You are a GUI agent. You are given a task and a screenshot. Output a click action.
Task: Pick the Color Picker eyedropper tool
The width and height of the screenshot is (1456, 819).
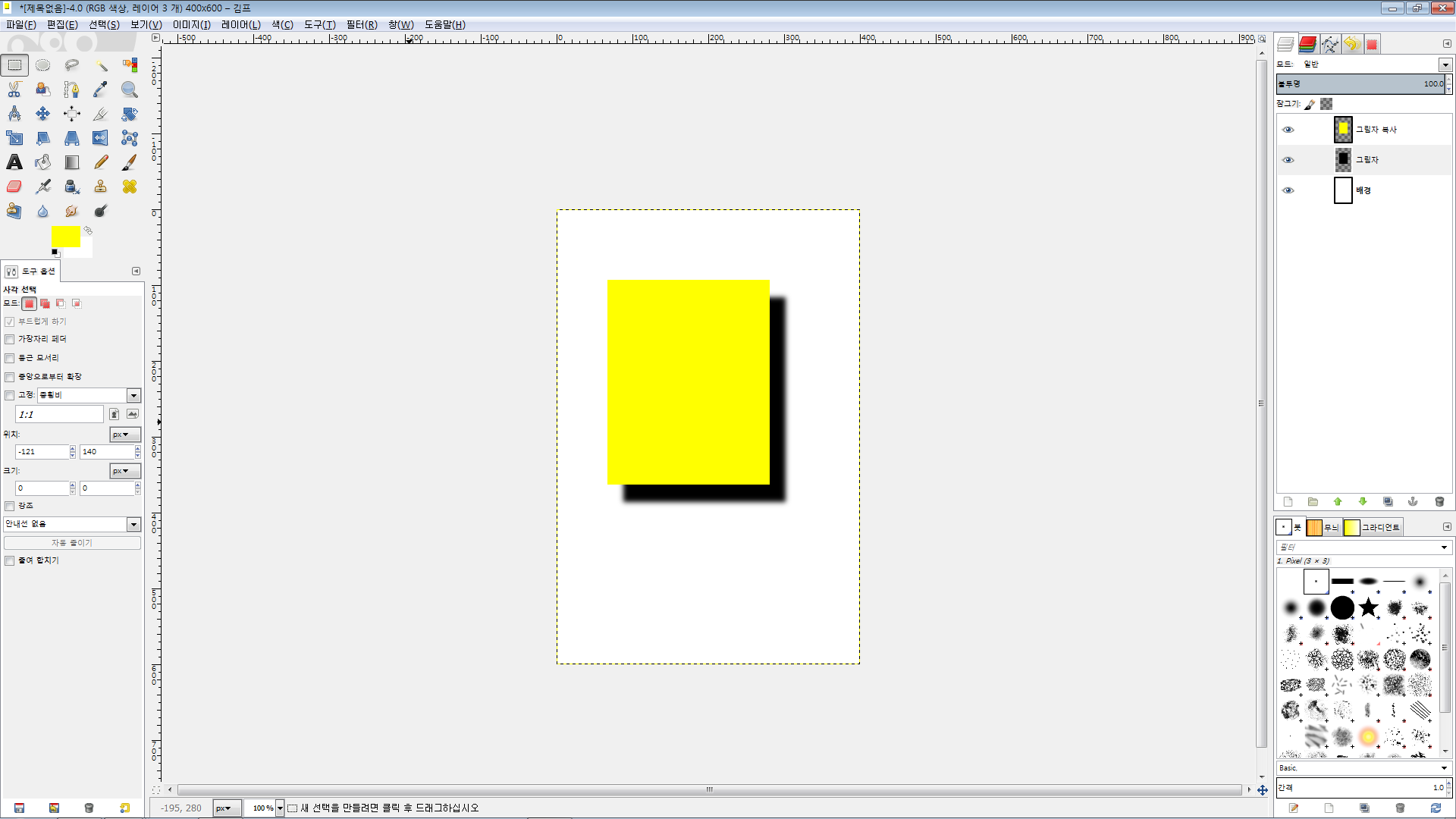click(101, 89)
